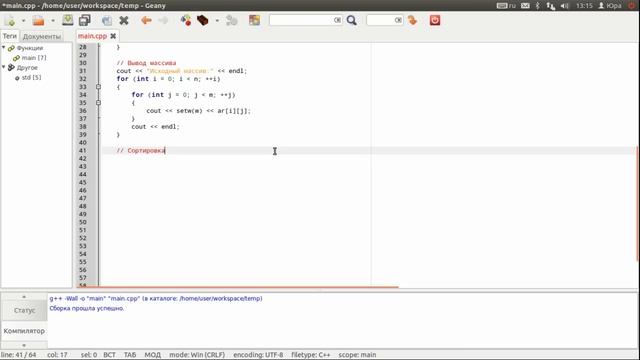The width and height of the screenshot is (640, 360).
Task: Navigate back with the orange arrow
Action: coord(146,20)
